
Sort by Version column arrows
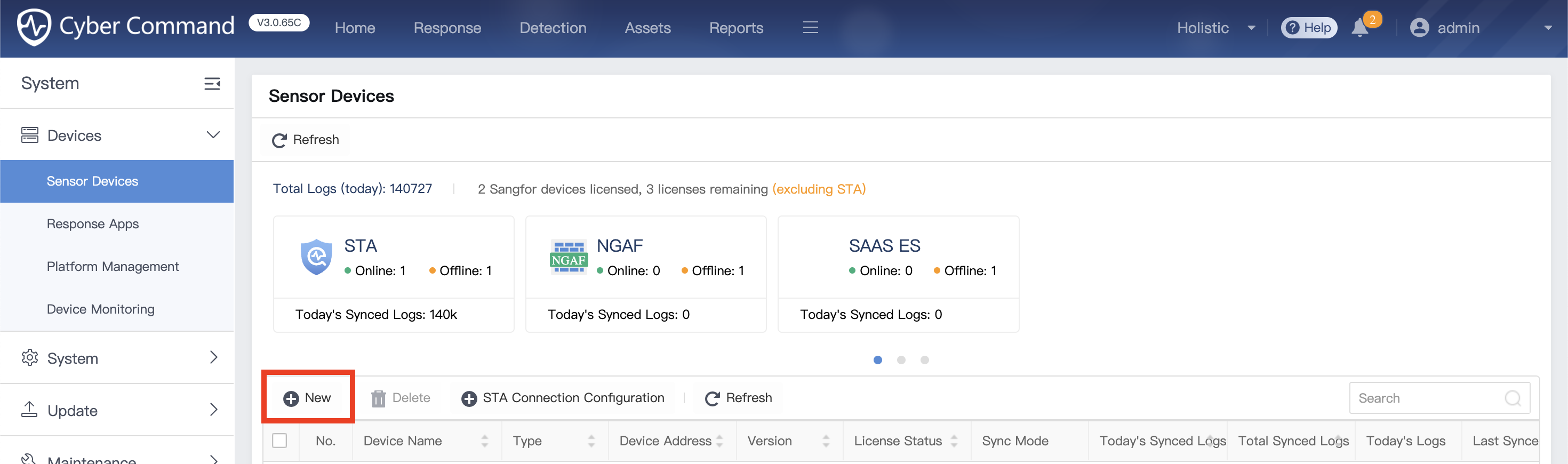point(826,441)
